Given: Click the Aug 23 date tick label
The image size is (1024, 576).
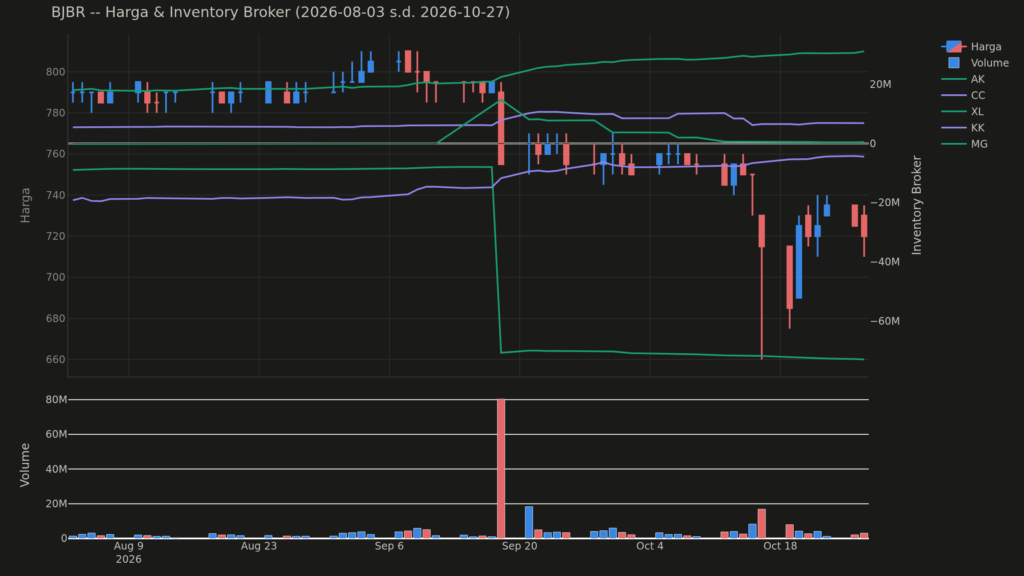Looking at the screenshot, I should click(x=259, y=546).
